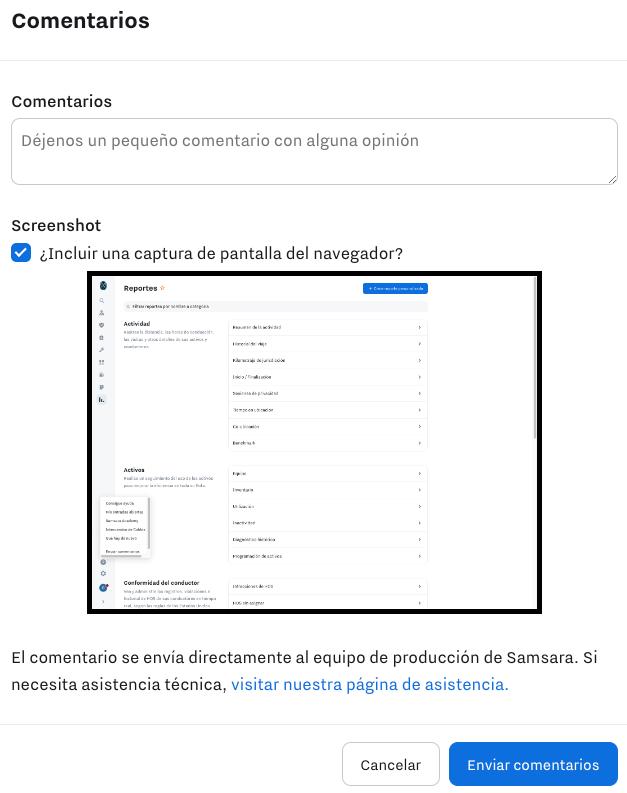Select the wrench maintenance icon in preview sidebar
627x793 pixels.
pyautogui.click(x=102, y=350)
